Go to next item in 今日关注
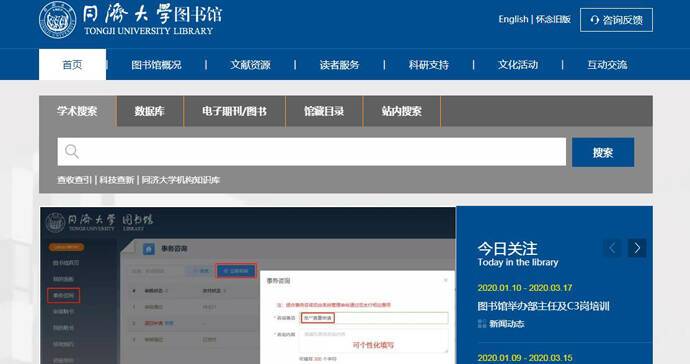This screenshot has height=364, width=690. click(637, 248)
